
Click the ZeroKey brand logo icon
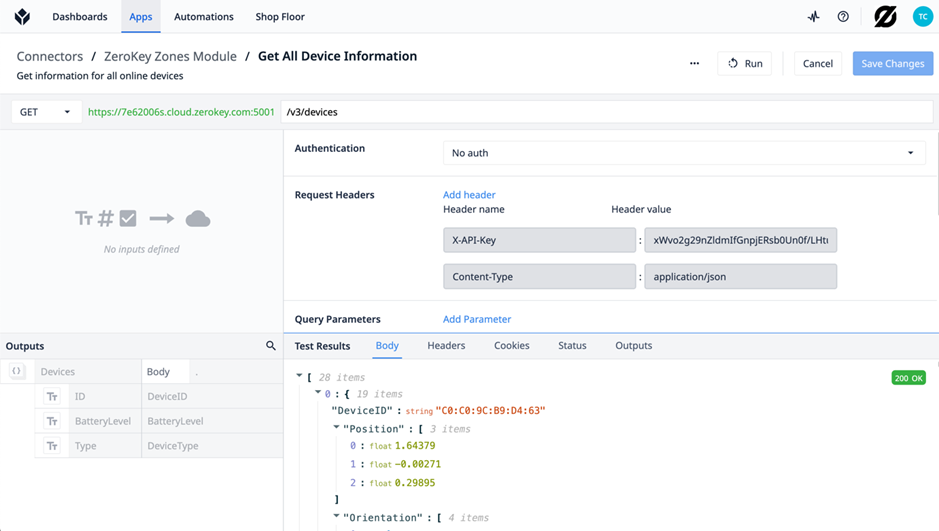coord(885,17)
